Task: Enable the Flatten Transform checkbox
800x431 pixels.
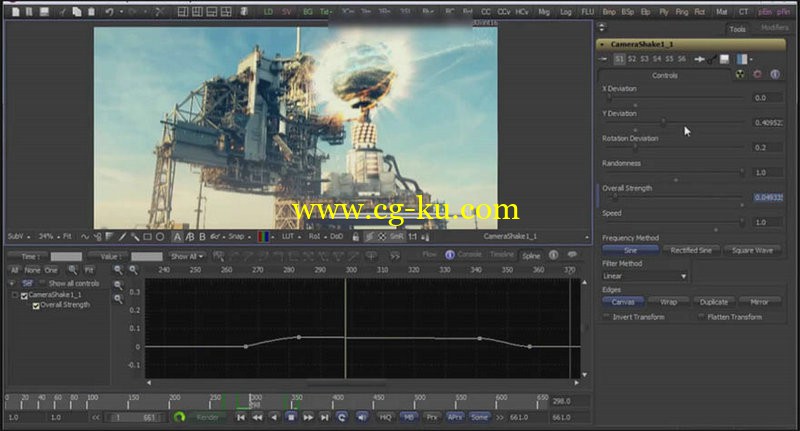Action: tap(702, 317)
